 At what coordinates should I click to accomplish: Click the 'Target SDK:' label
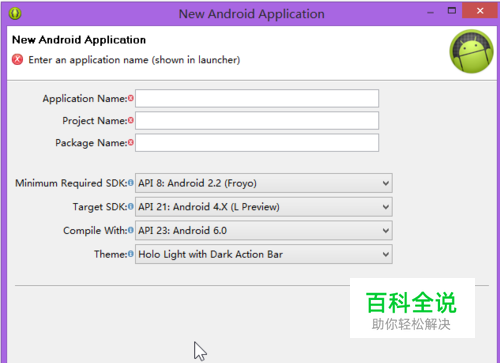100,207
